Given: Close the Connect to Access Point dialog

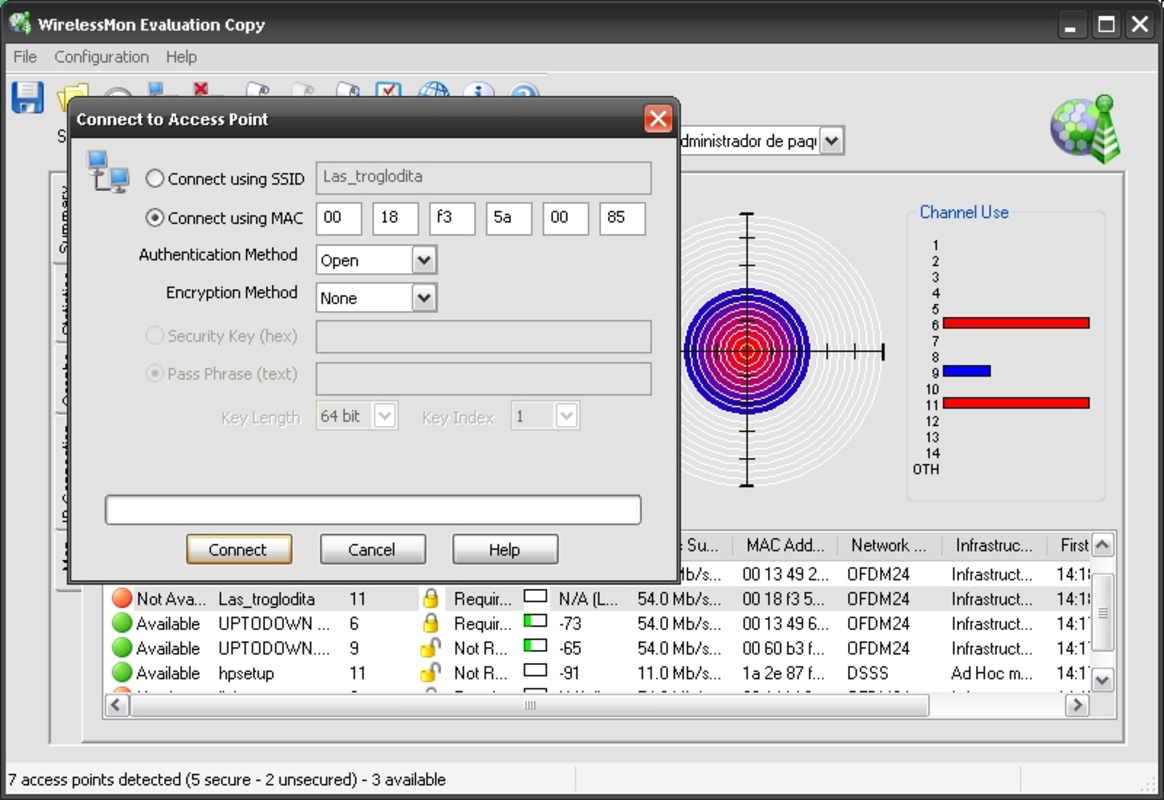Looking at the screenshot, I should pos(658,119).
